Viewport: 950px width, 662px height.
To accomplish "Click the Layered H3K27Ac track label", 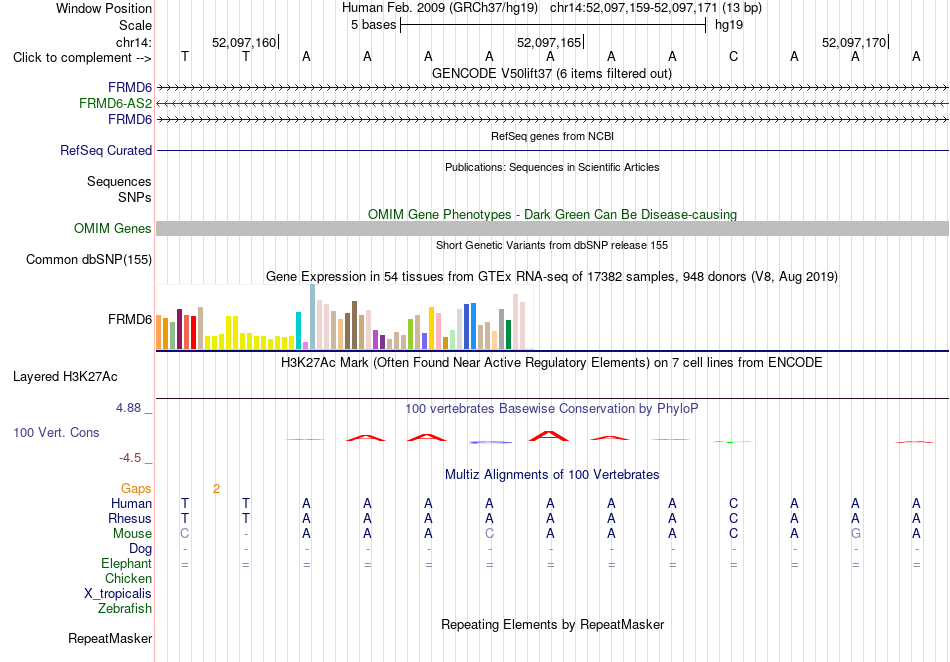I will coord(65,377).
